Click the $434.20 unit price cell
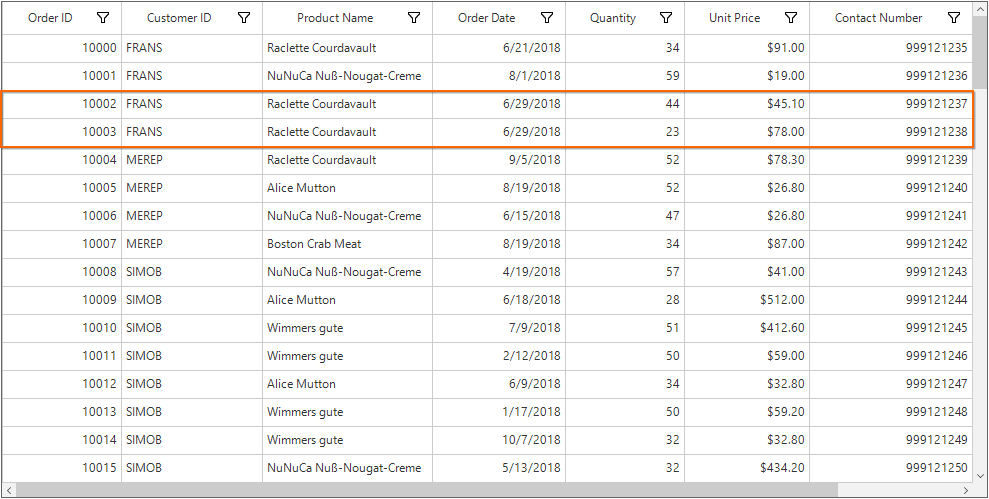Screen dimensions: 989x499 (747, 468)
